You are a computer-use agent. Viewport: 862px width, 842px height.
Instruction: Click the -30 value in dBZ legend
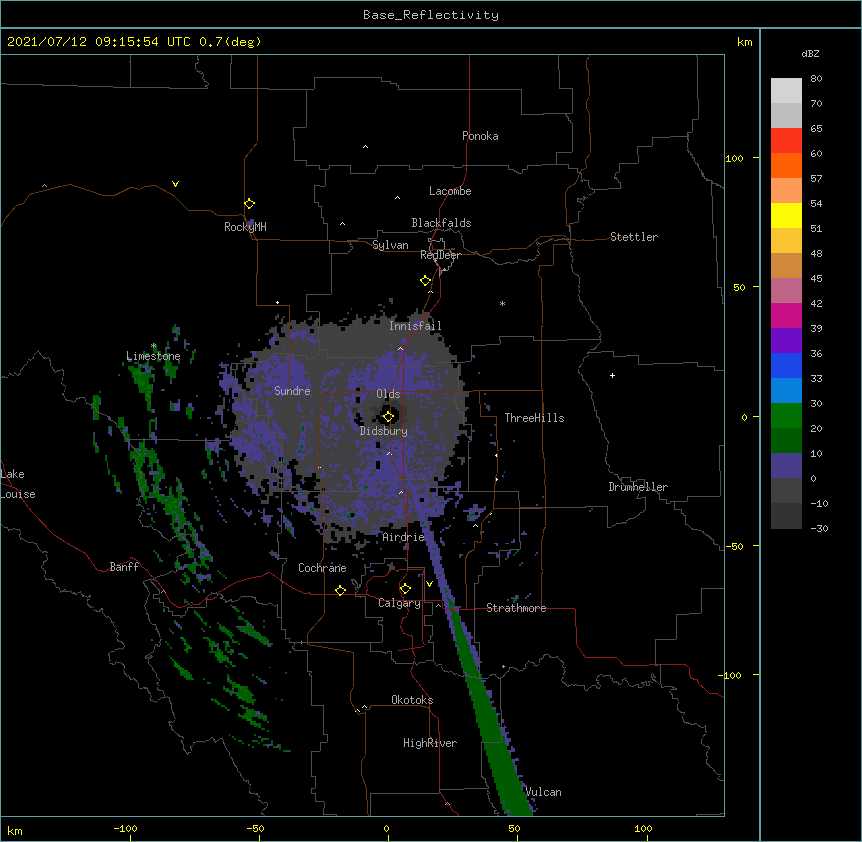click(819, 528)
